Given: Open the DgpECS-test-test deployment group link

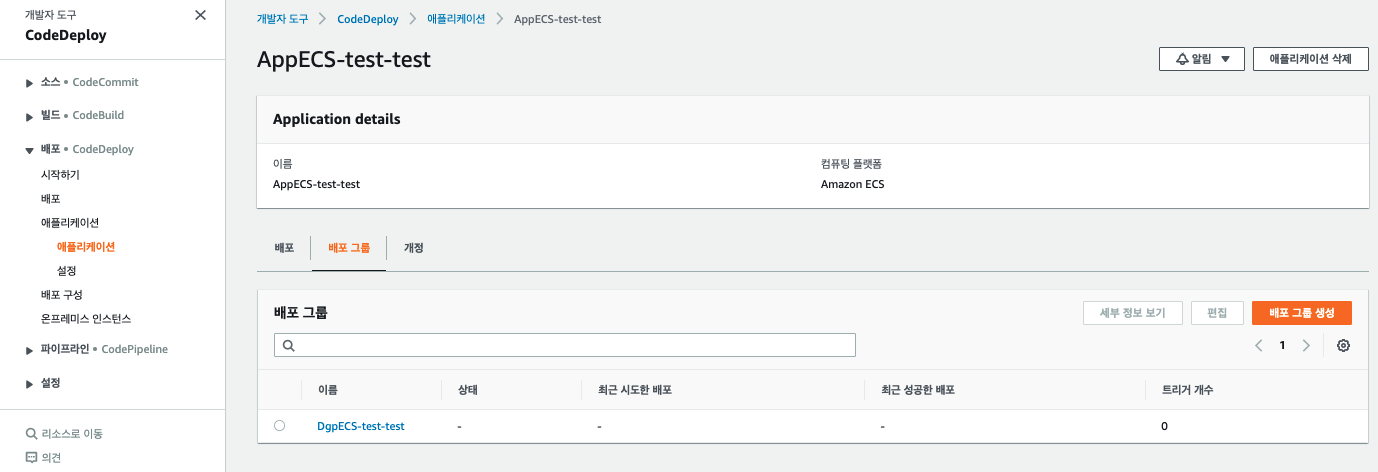Looking at the screenshot, I should tap(361, 426).
